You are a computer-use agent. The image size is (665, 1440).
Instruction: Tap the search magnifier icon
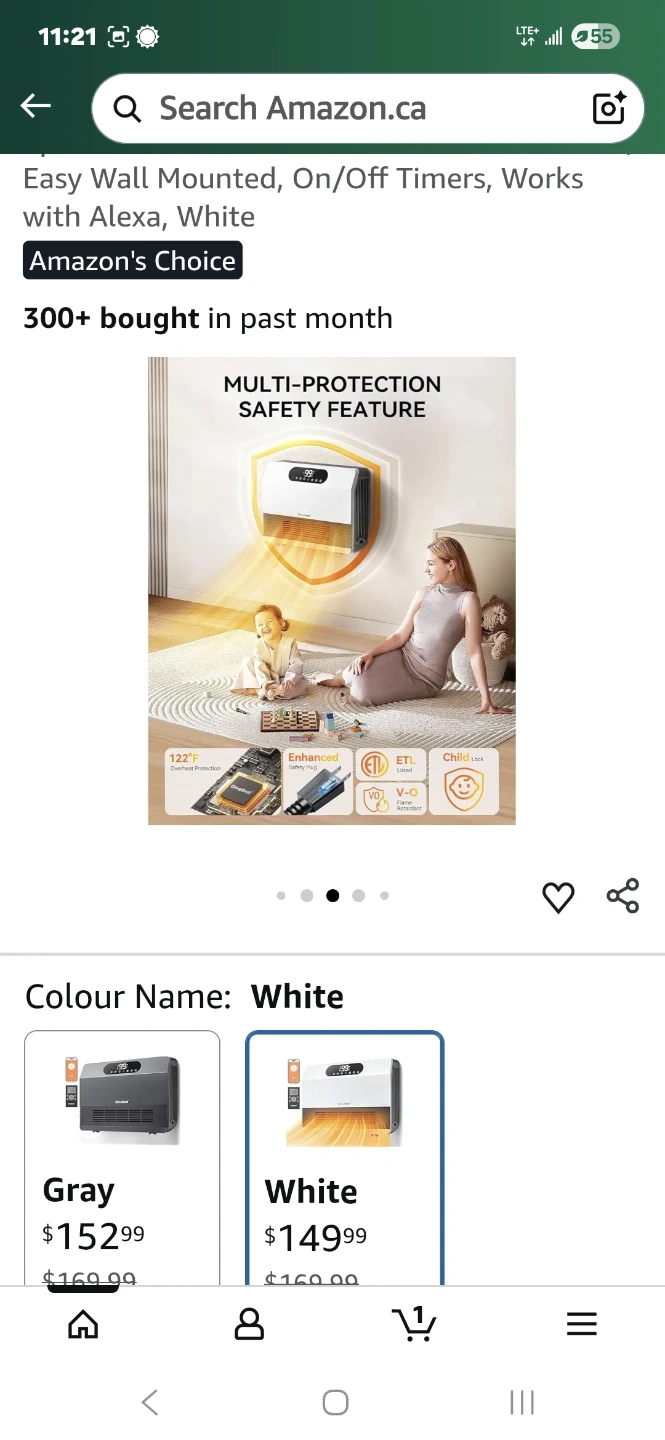(x=127, y=108)
